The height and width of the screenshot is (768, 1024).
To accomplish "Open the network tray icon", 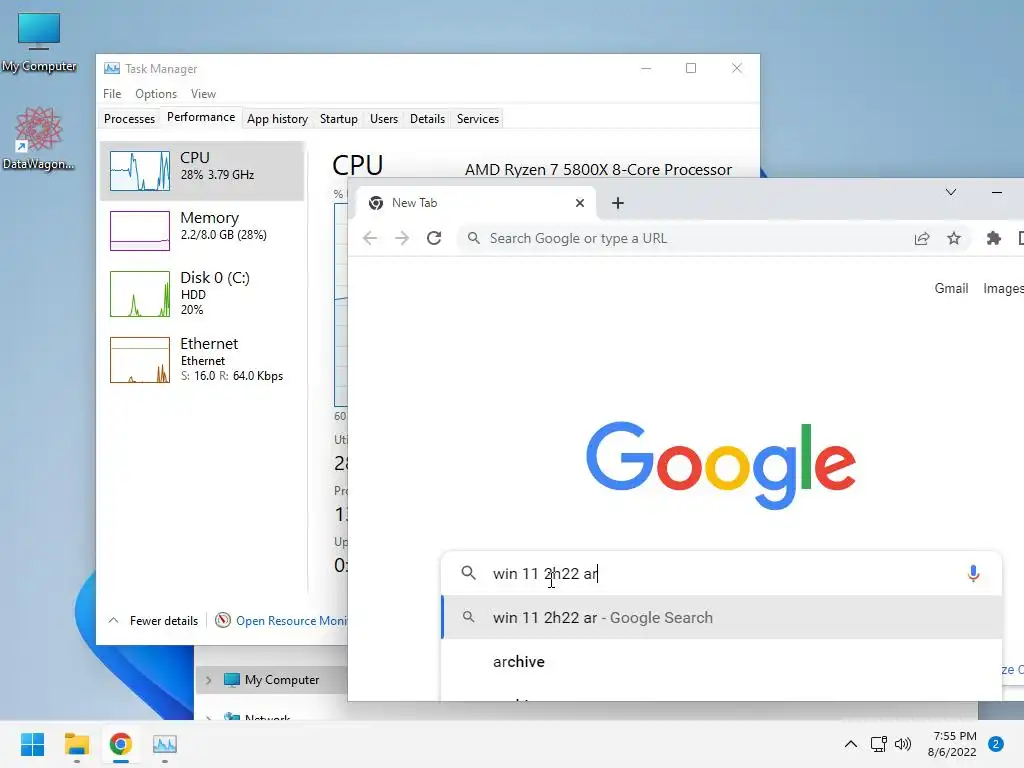I will [878, 744].
